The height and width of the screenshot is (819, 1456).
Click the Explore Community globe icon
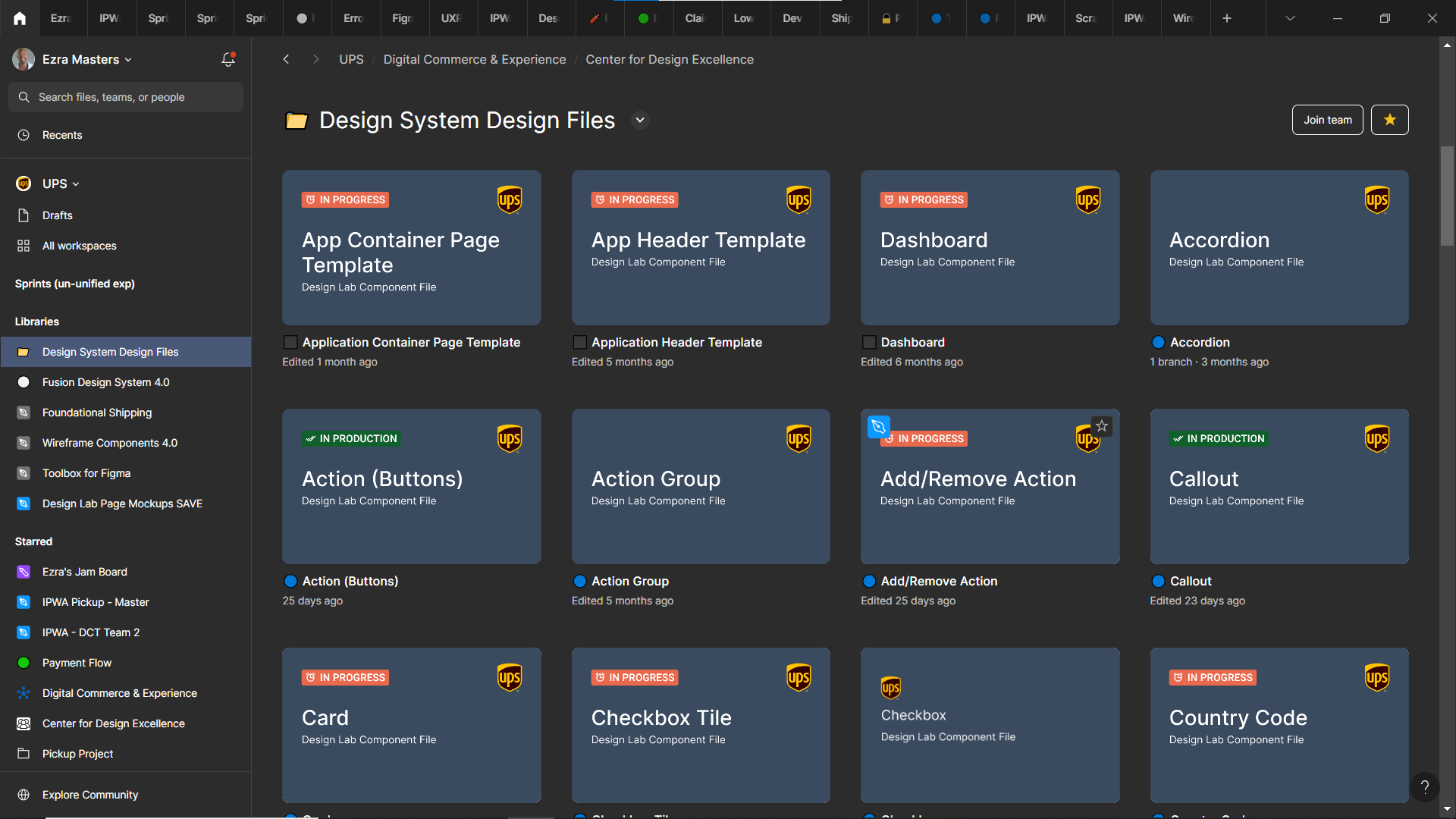click(x=24, y=795)
